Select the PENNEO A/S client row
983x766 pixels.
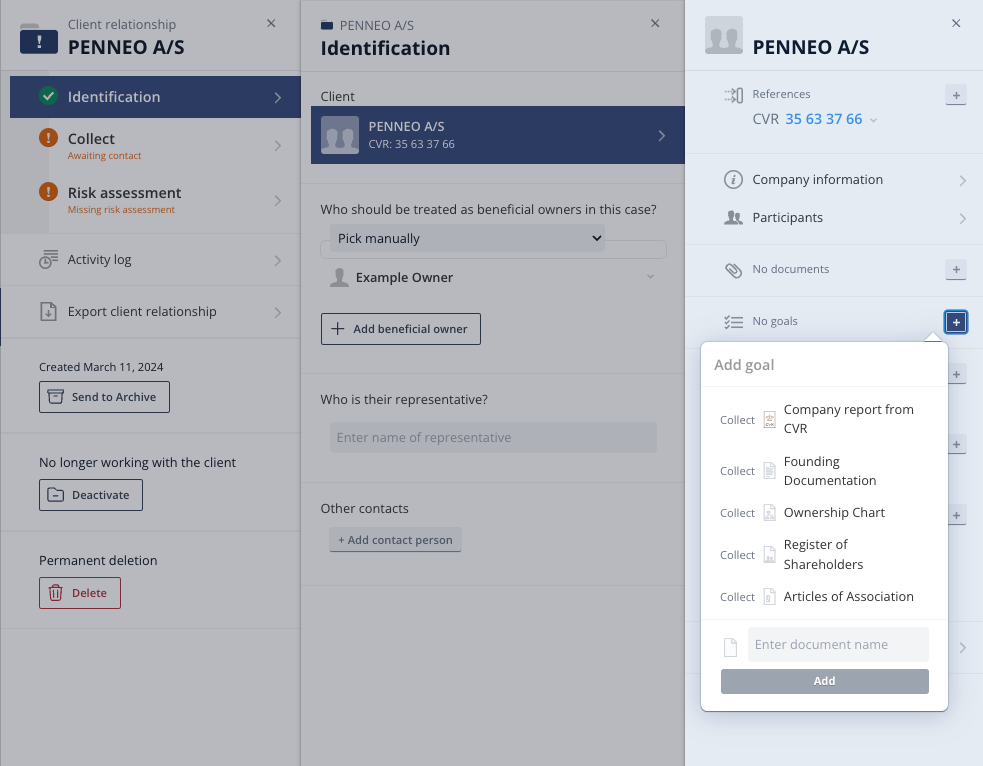click(498, 135)
